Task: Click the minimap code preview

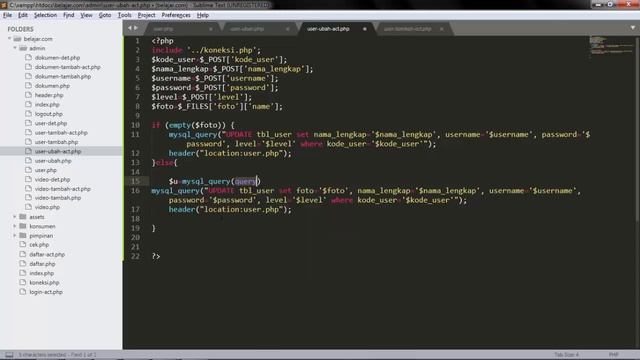Action: click(x=611, y=47)
